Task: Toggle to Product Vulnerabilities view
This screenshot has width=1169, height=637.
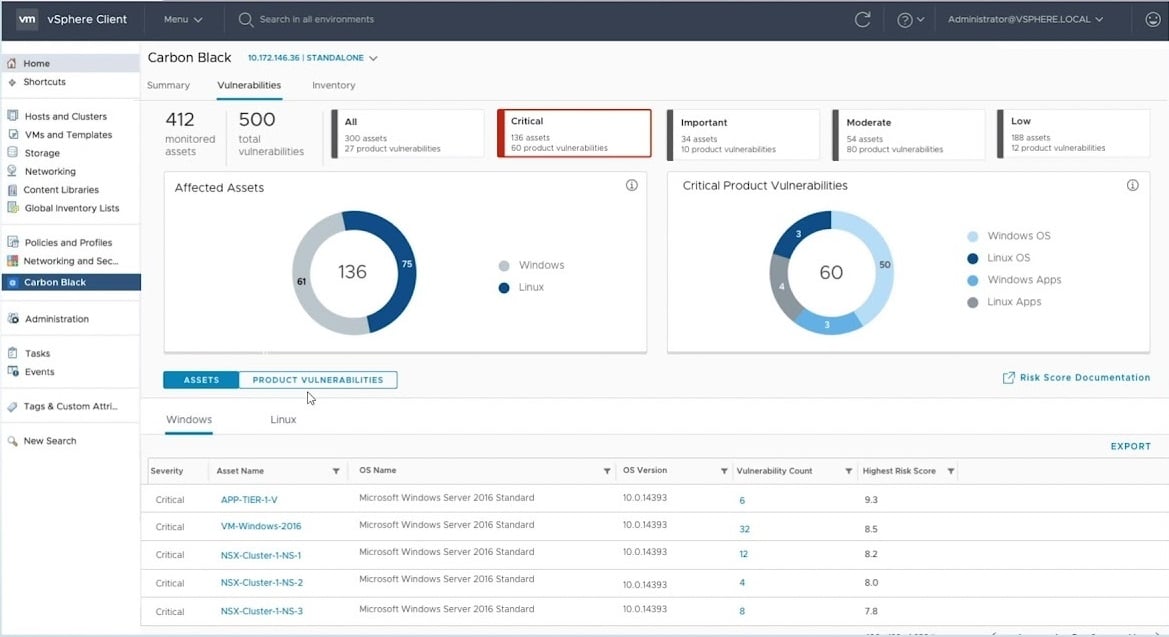Action: (318, 380)
